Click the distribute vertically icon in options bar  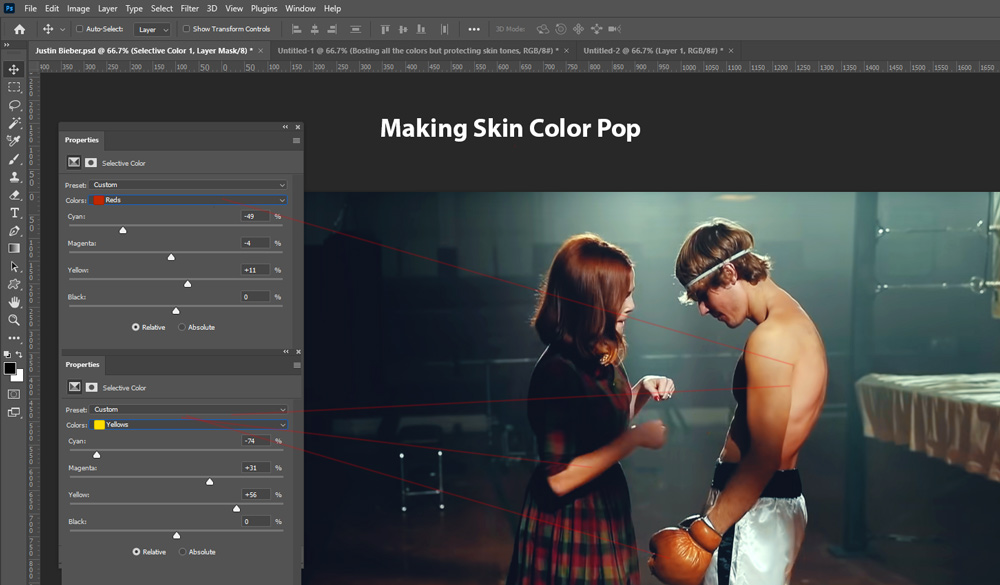point(355,29)
